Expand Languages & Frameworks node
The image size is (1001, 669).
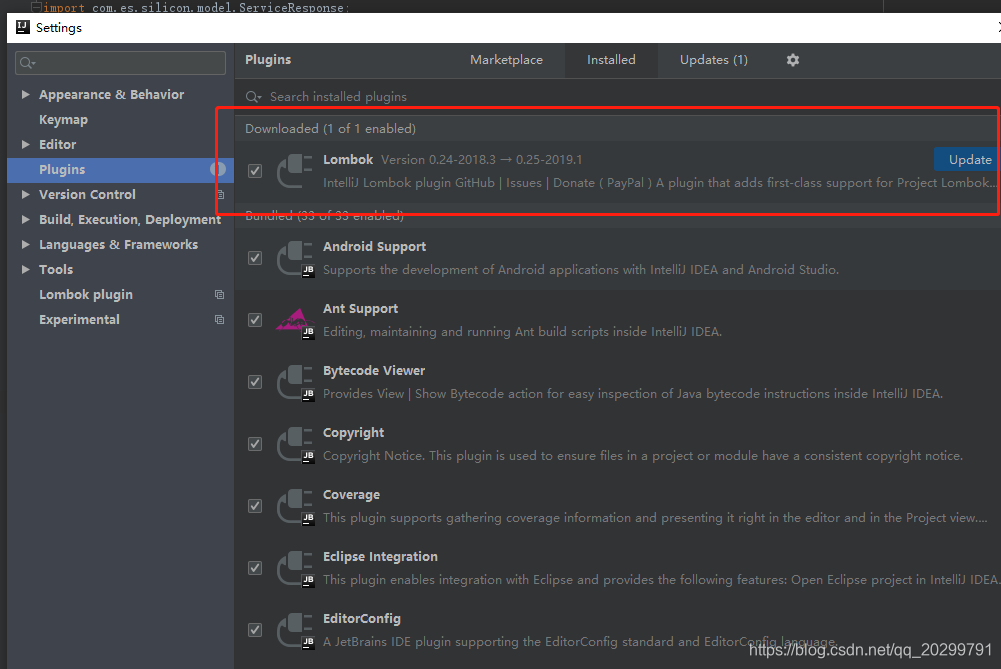point(26,244)
